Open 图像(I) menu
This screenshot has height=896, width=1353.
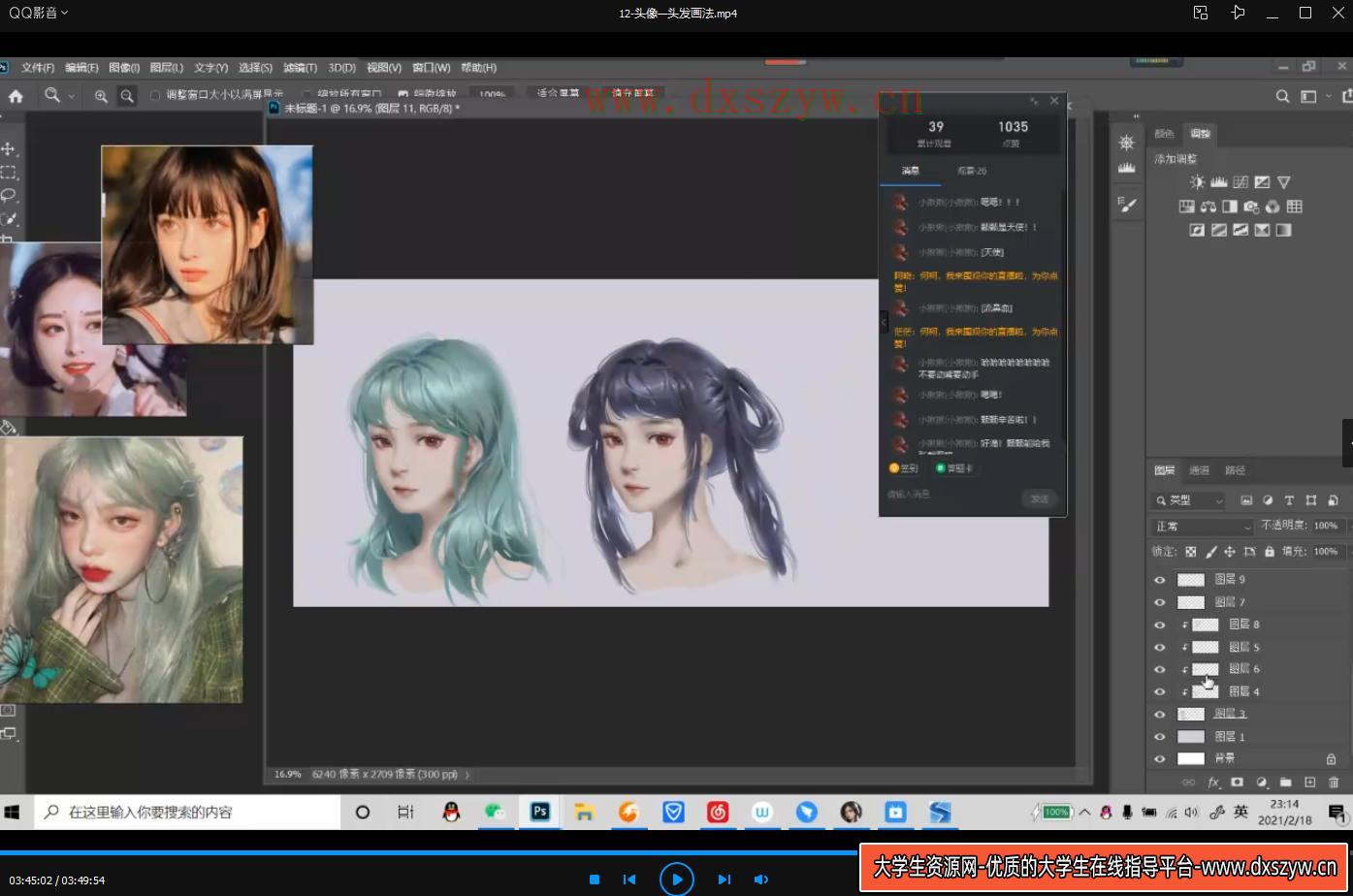pos(124,68)
